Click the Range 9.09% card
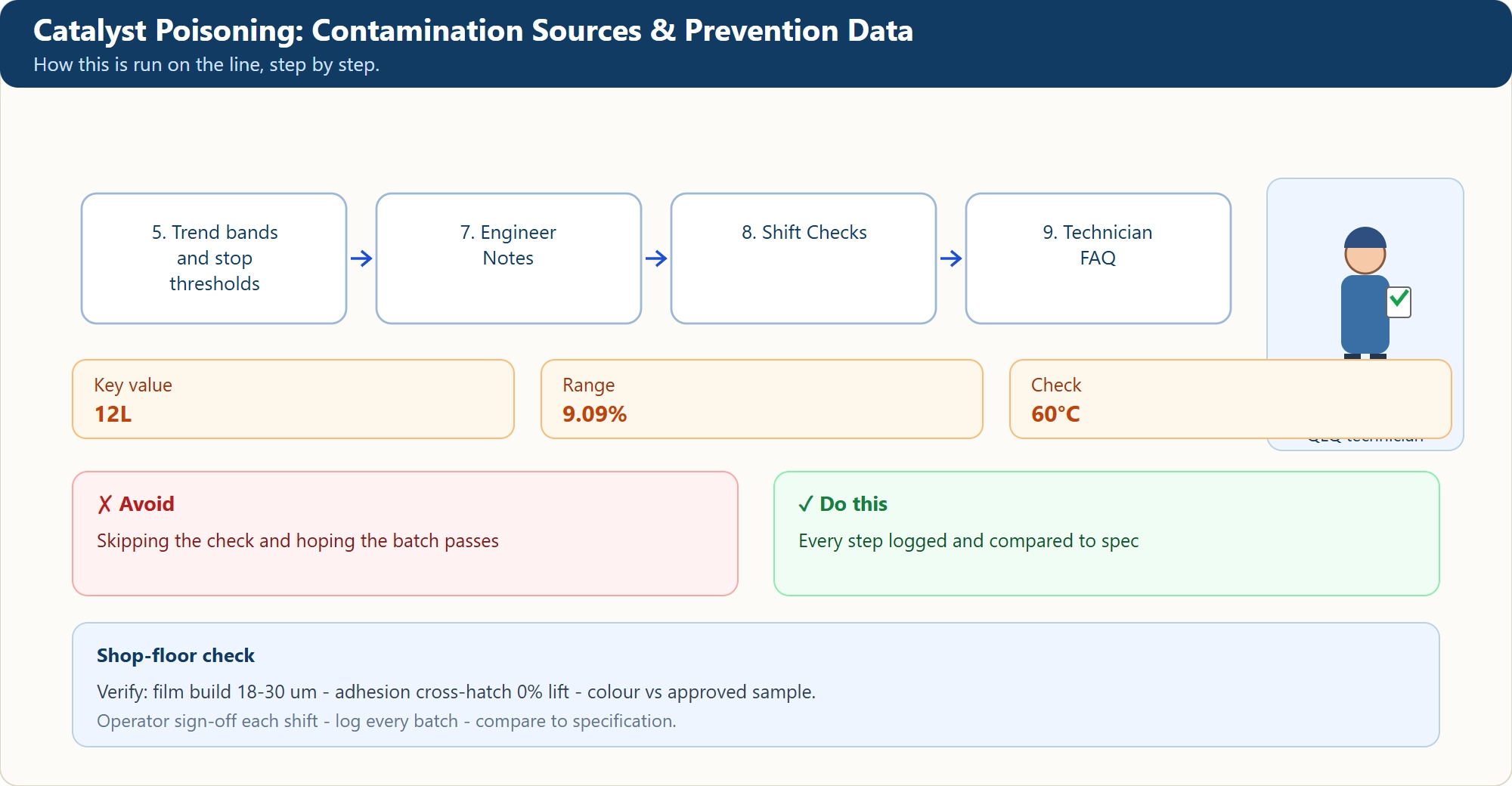The width and height of the screenshot is (1512, 786). pyautogui.click(x=762, y=399)
